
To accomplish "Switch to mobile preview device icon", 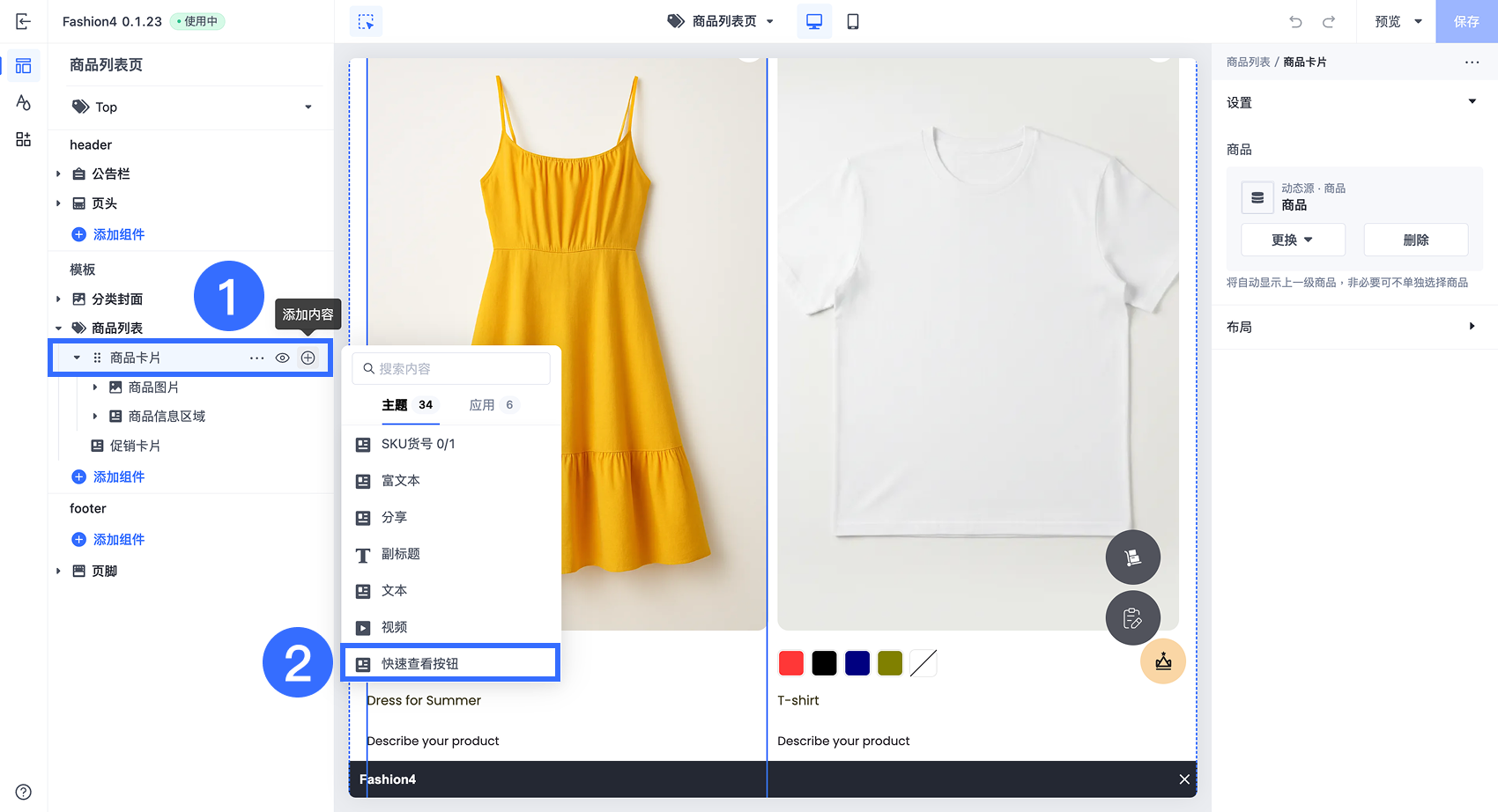I will (852, 21).
